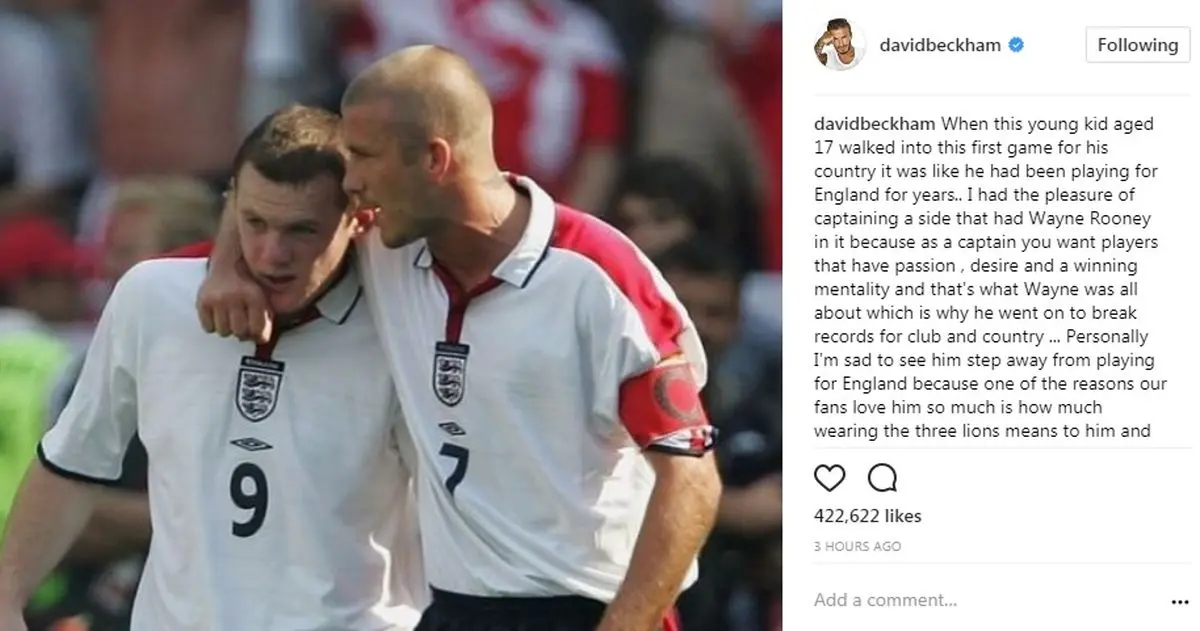Image resolution: width=1200 pixels, height=631 pixels.
Task: Click the 3 HOURS AGO timestamp
Action: [x=858, y=546]
